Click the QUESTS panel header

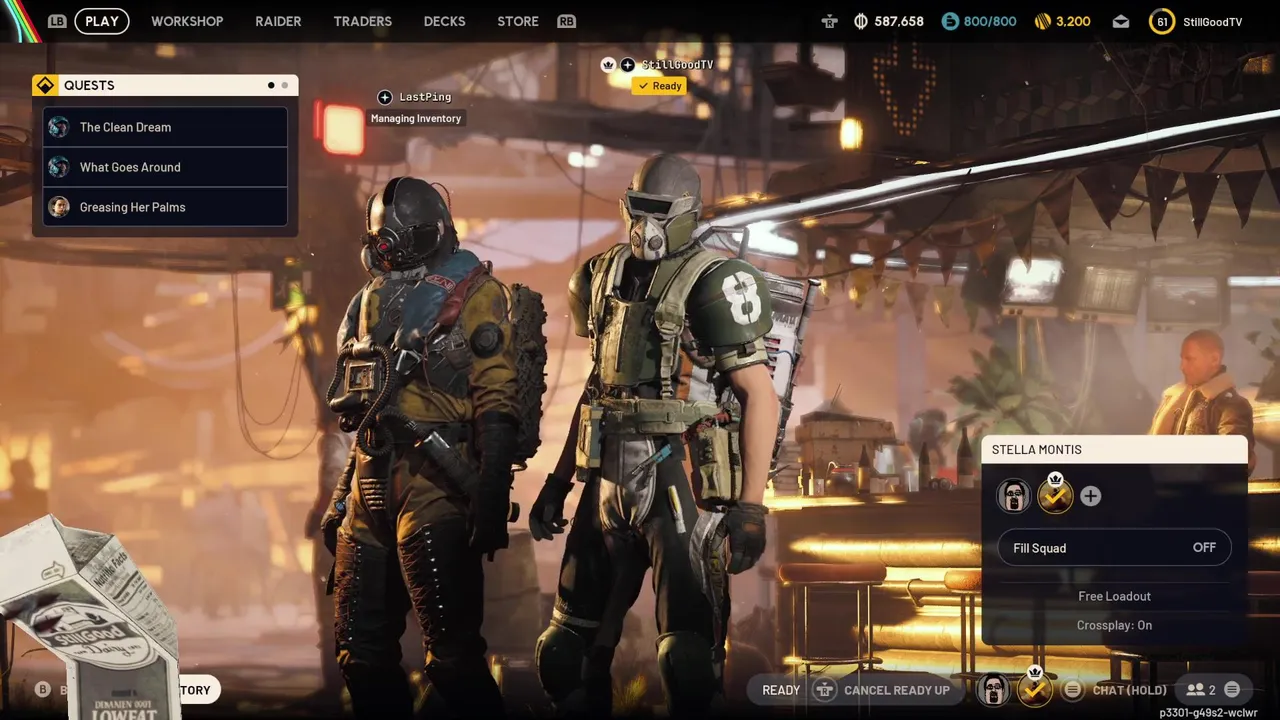[x=165, y=85]
